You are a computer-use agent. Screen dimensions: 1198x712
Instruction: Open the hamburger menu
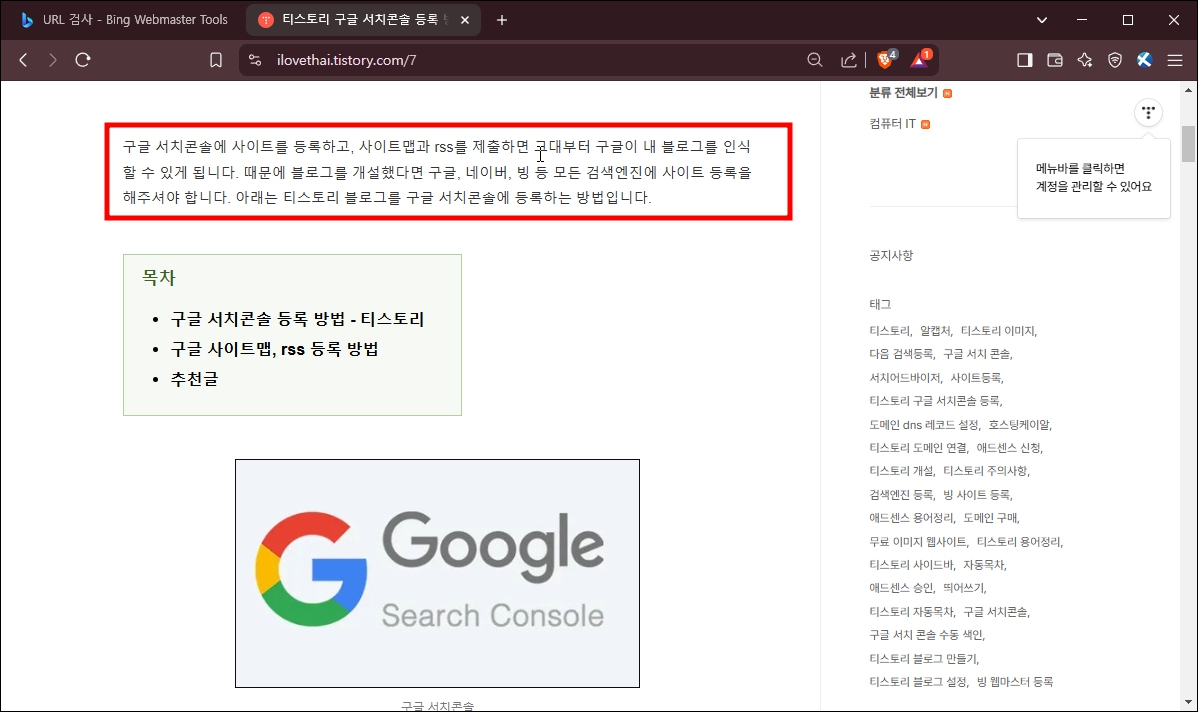1175,60
